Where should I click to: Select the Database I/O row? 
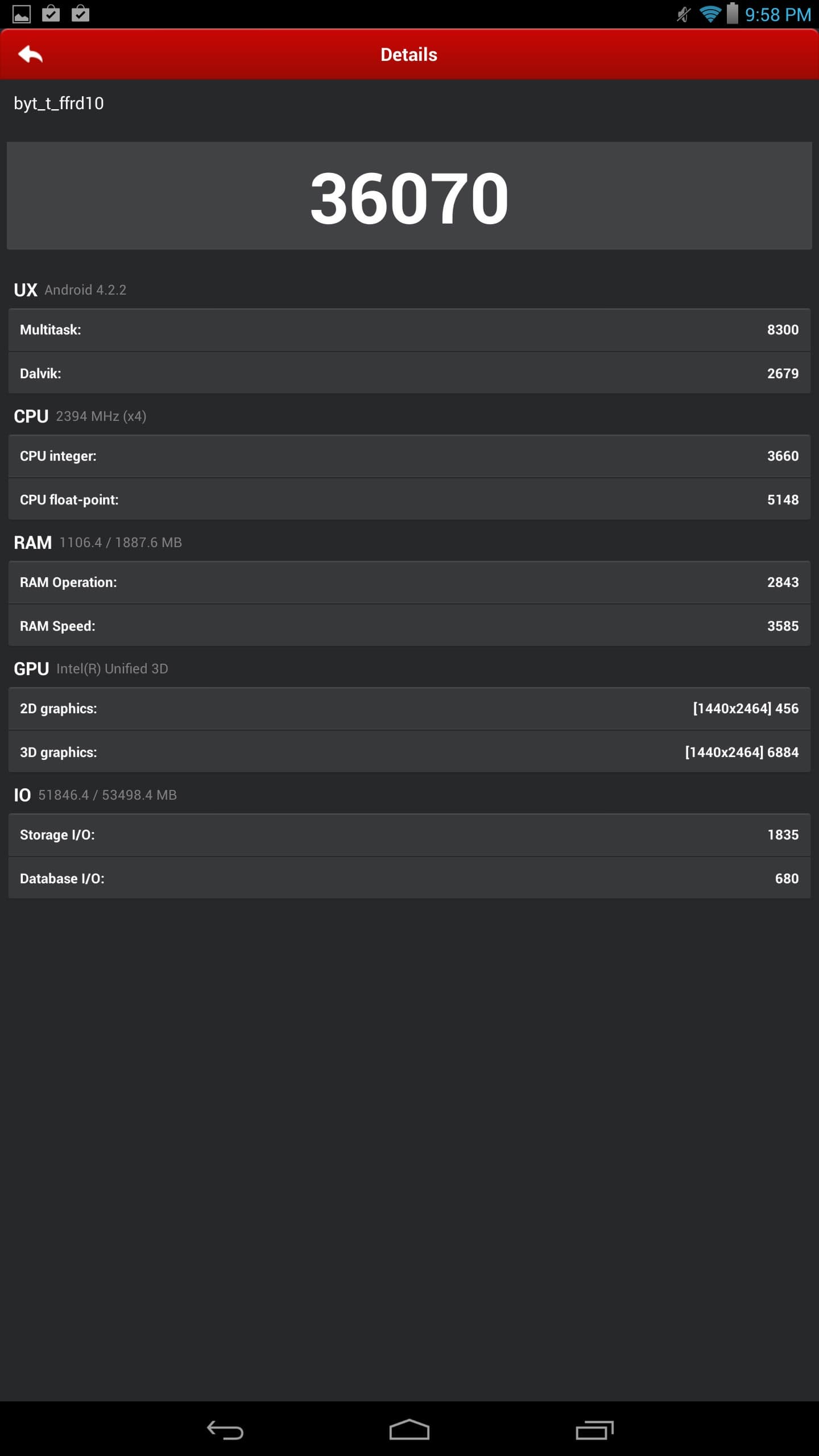click(x=409, y=879)
